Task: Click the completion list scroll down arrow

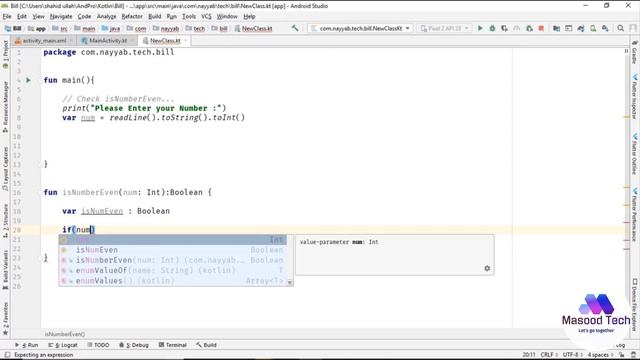Action: click(289, 282)
